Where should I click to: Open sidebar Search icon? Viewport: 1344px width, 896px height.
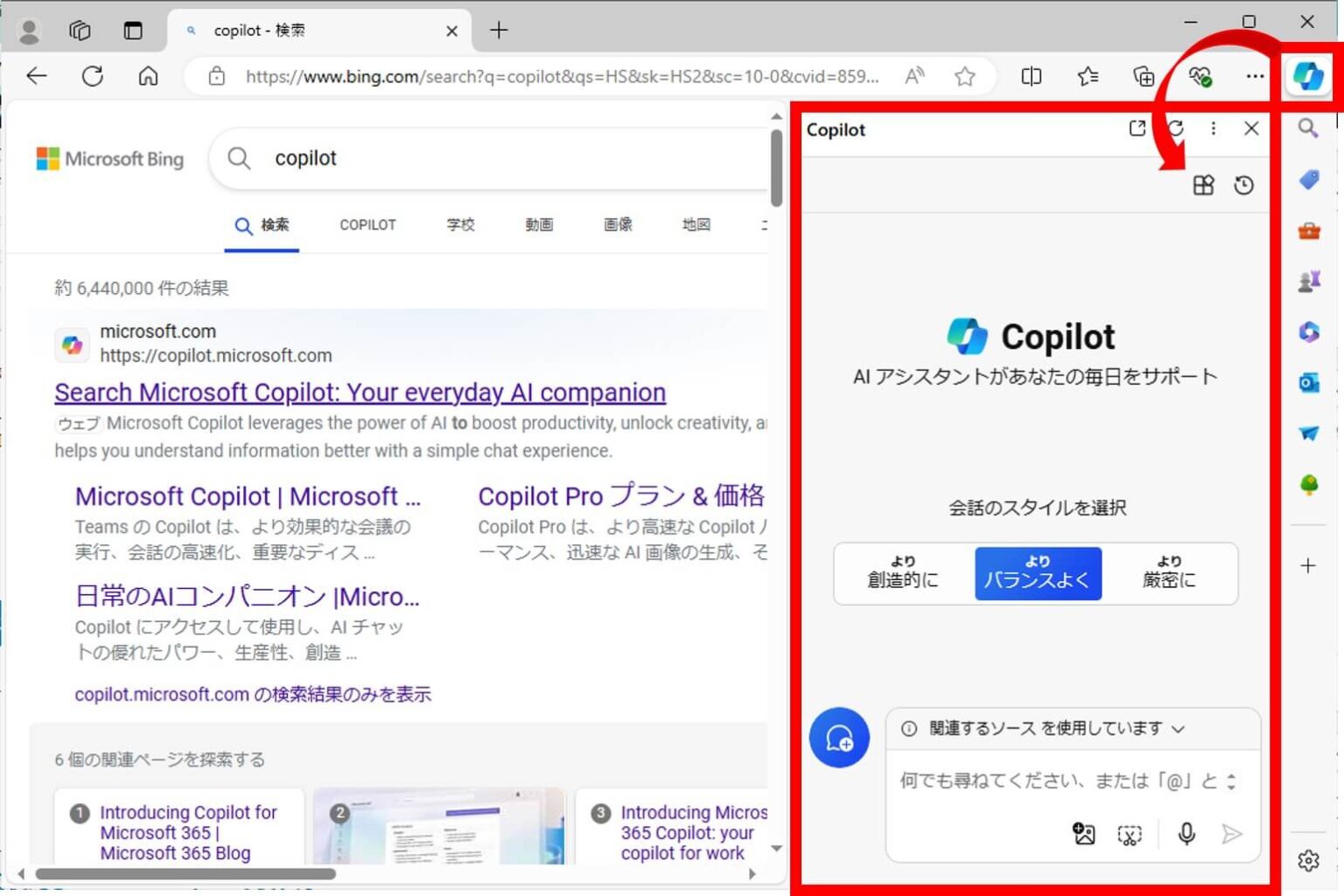[x=1308, y=129]
